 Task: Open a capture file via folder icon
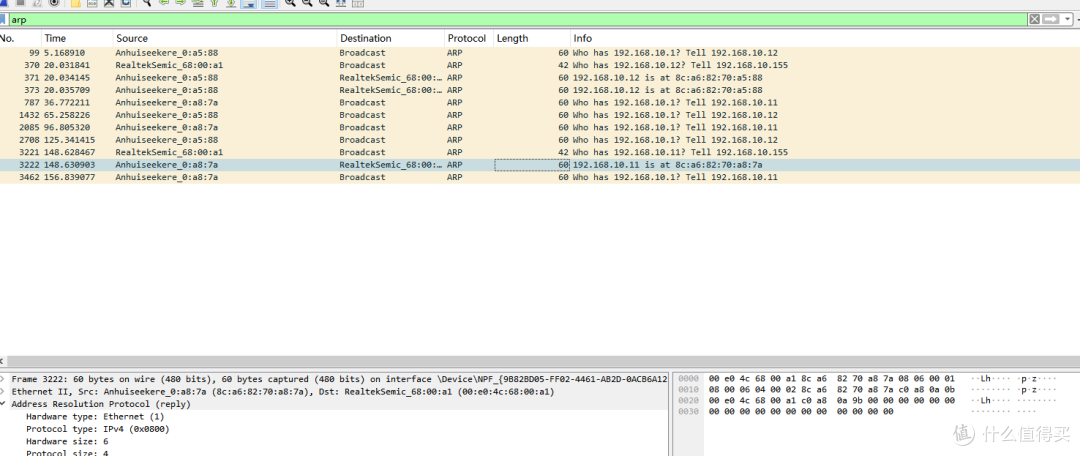76,3
